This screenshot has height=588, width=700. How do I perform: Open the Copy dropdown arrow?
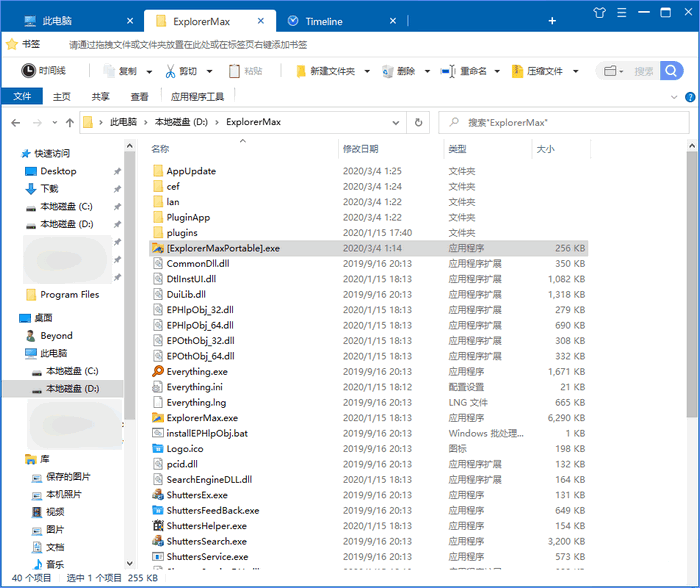[149, 71]
